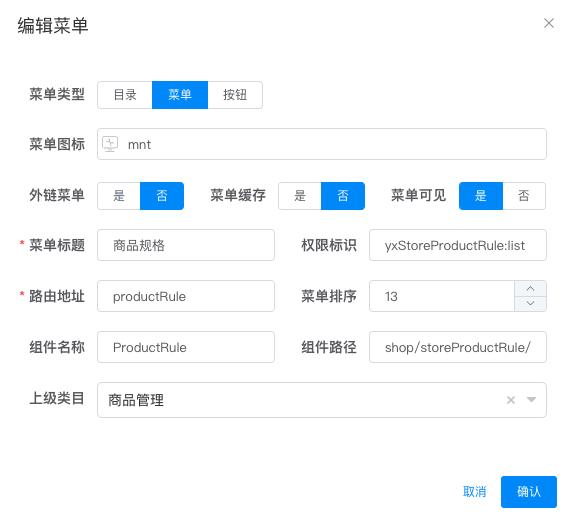573x526 pixels.
Task: Click the mnt menu icon preview
Action: click(110, 144)
